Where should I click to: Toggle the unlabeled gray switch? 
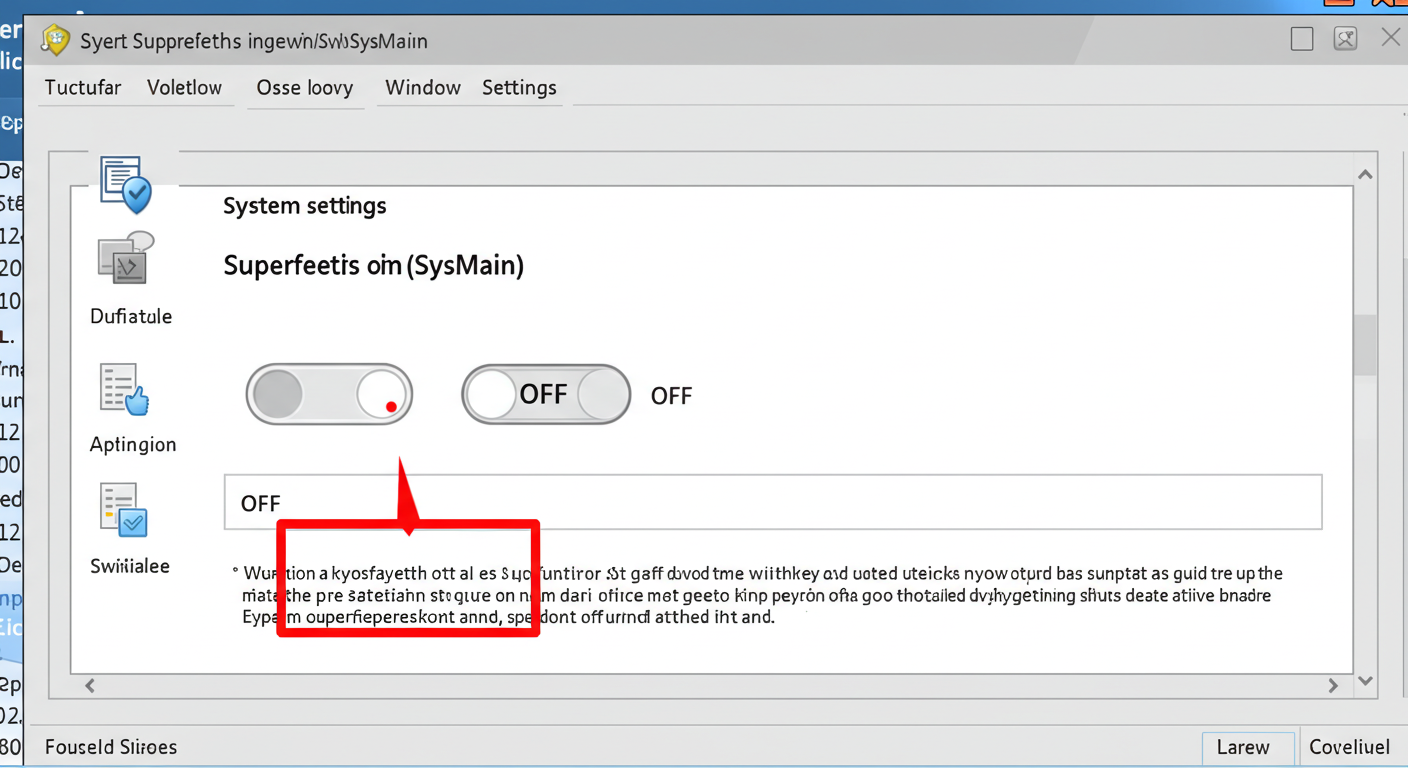[x=329, y=394]
